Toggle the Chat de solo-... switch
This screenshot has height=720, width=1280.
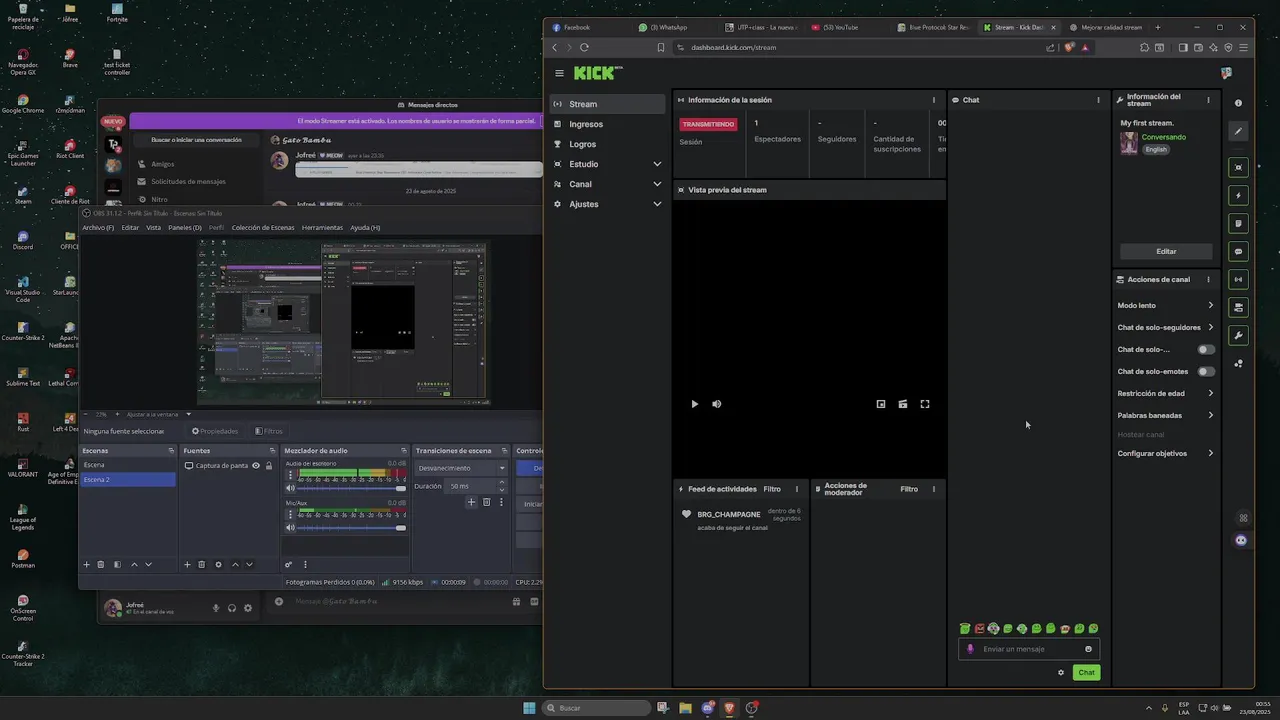(1206, 350)
